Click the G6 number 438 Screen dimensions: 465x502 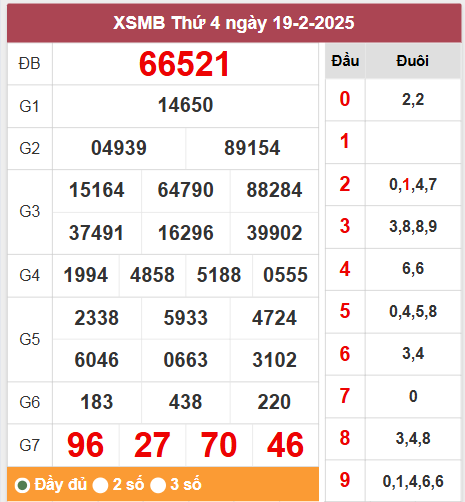(x=185, y=402)
